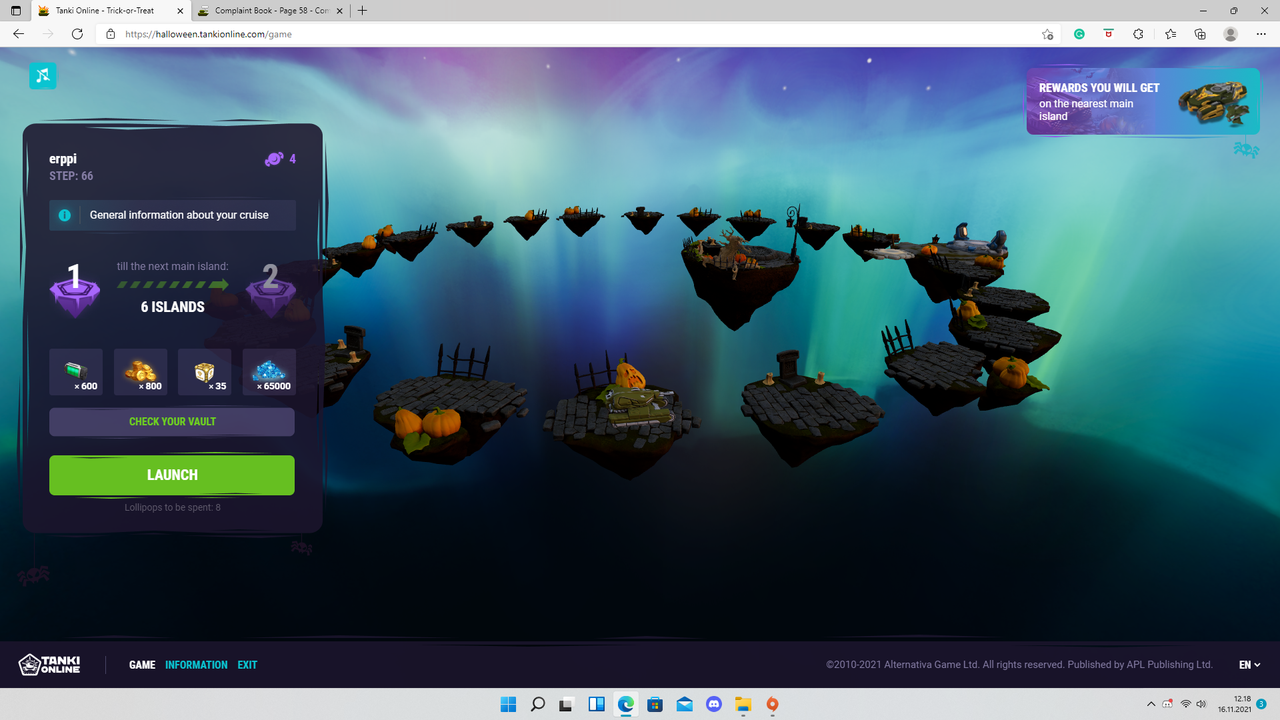Add this page to favorites
1280x720 pixels.
(1047, 34)
